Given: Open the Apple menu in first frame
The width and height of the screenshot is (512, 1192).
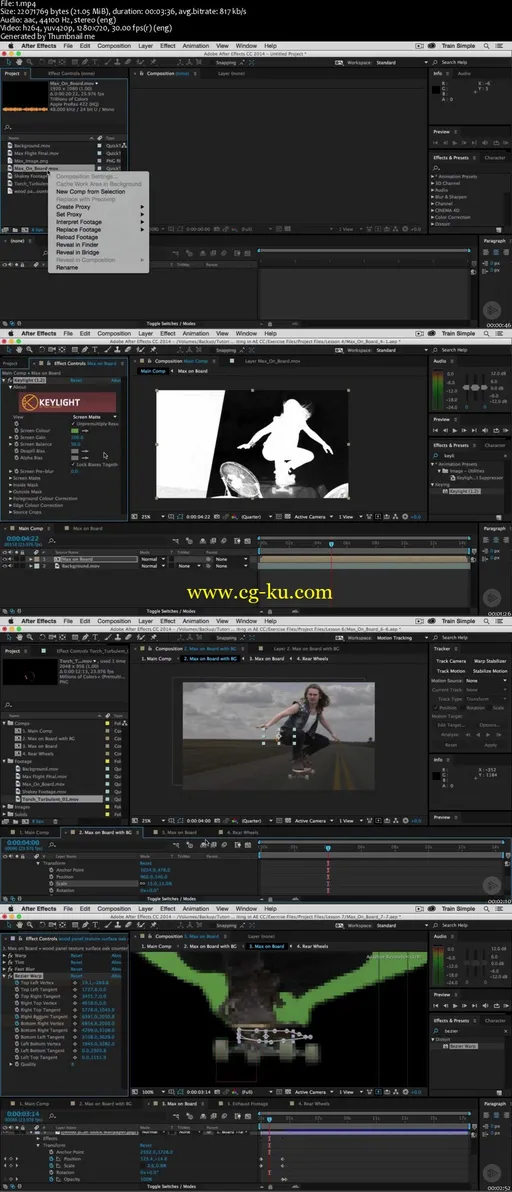Looking at the screenshot, I should [x=10, y=46].
